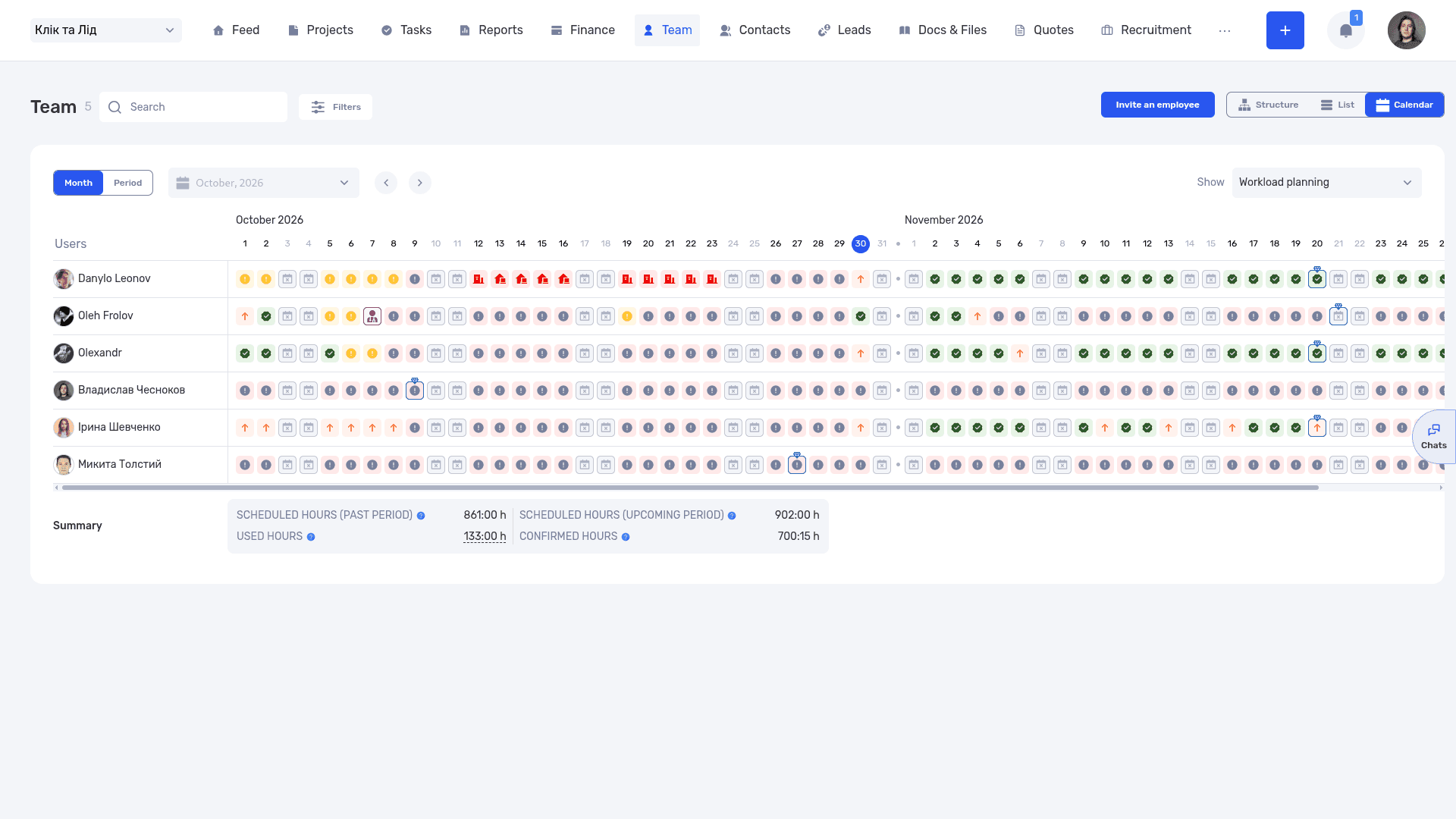Click the blue plus add button
Screen dimensions: 1456x819
tap(1285, 30)
